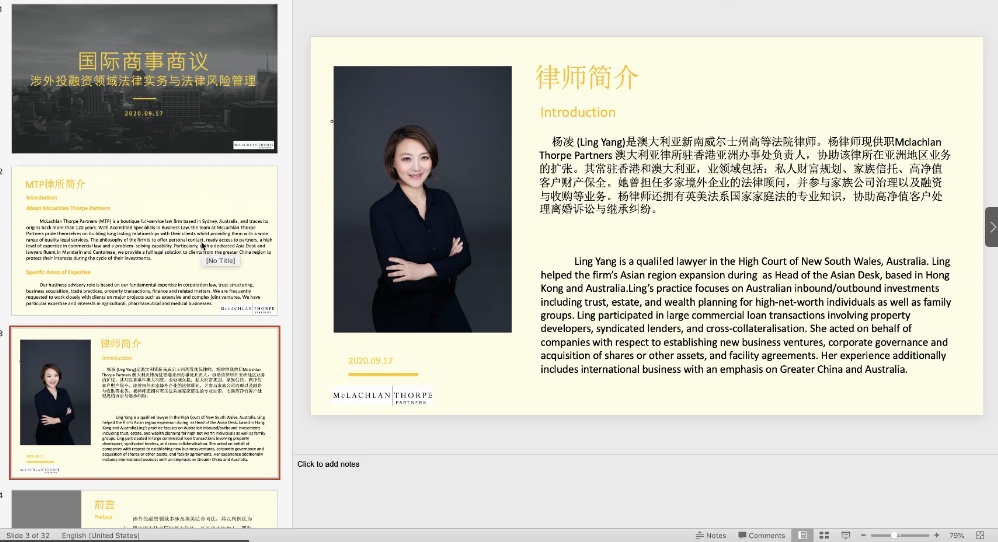Open Slide Sorter view

pyautogui.click(x=822, y=535)
